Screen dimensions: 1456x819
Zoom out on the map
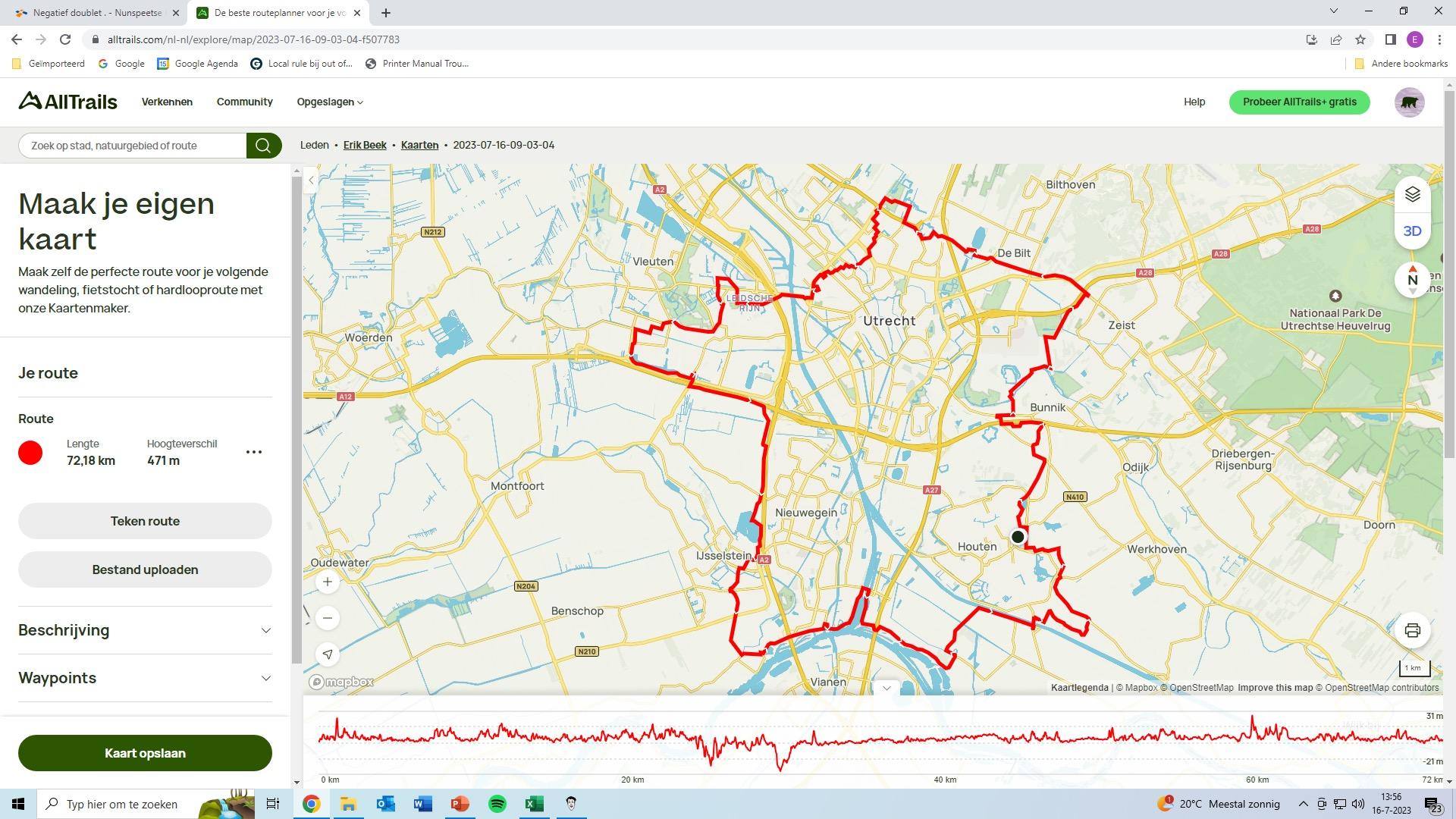328,618
